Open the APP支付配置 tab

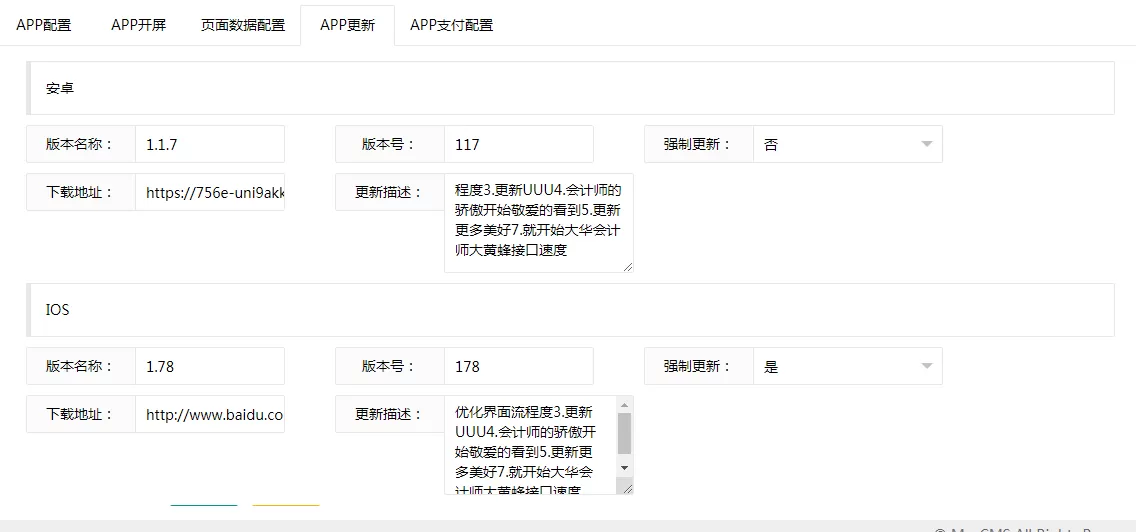[451, 25]
